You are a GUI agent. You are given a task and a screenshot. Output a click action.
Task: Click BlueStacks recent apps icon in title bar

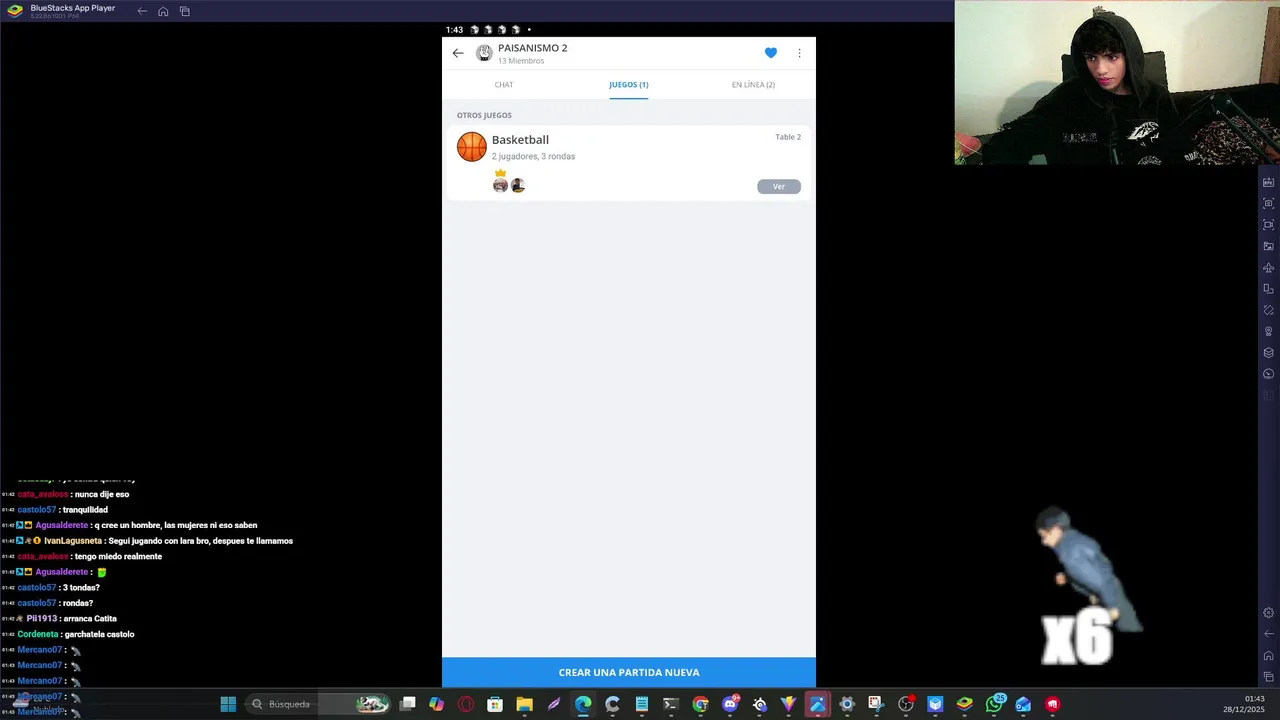click(x=185, y=11)
